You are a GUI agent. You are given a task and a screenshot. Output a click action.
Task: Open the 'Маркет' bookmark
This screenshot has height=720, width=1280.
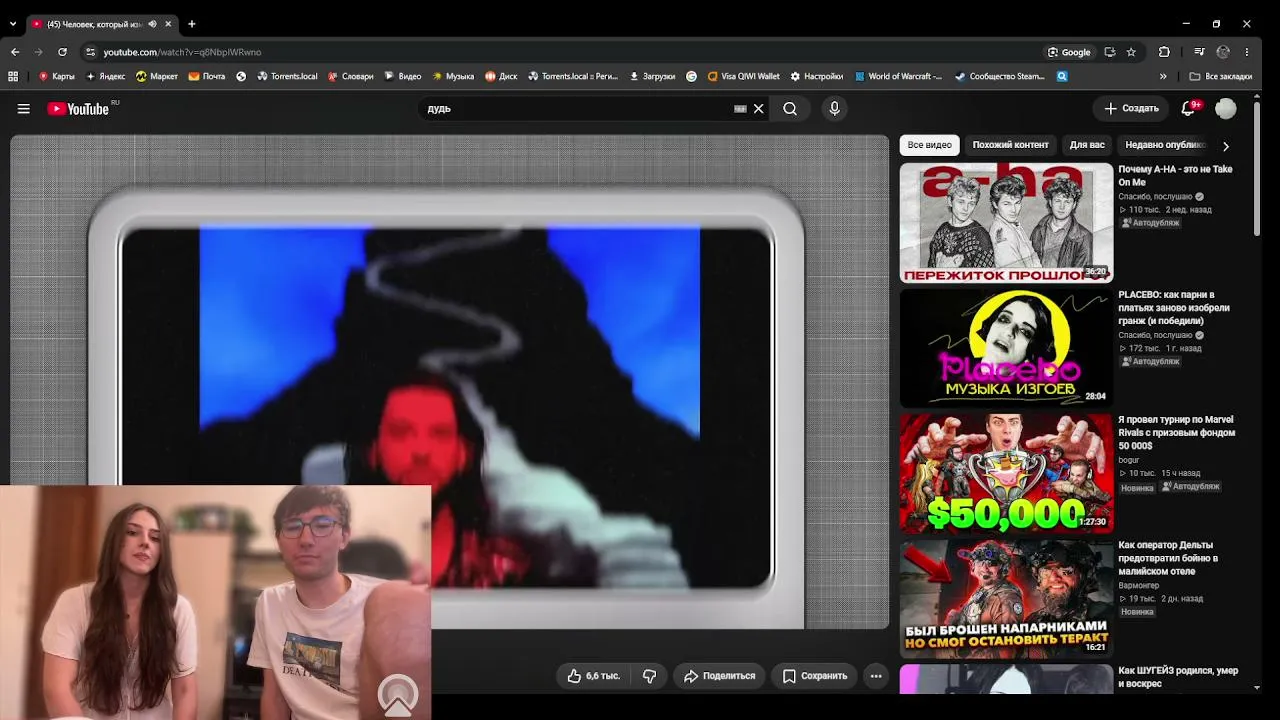pyautogui.click(x=157, y=76)
